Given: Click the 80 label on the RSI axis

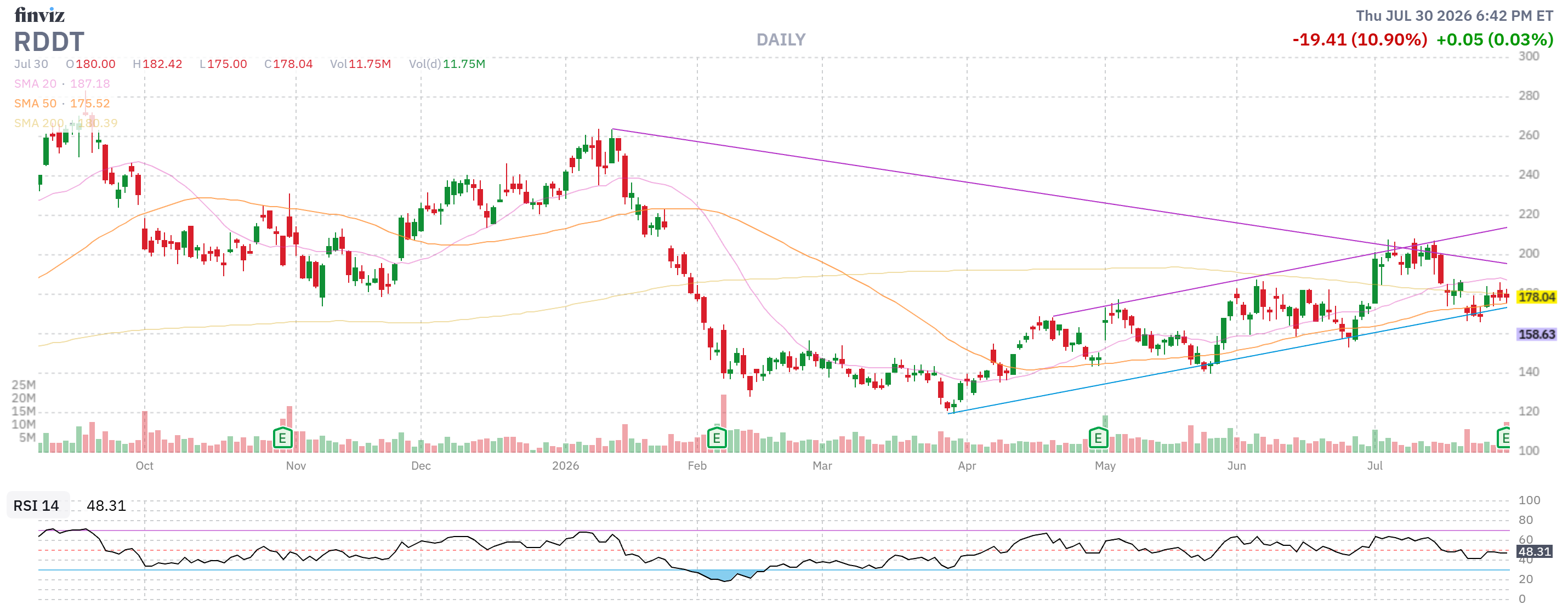Looking at the screenshot, I should (1525, 521).
